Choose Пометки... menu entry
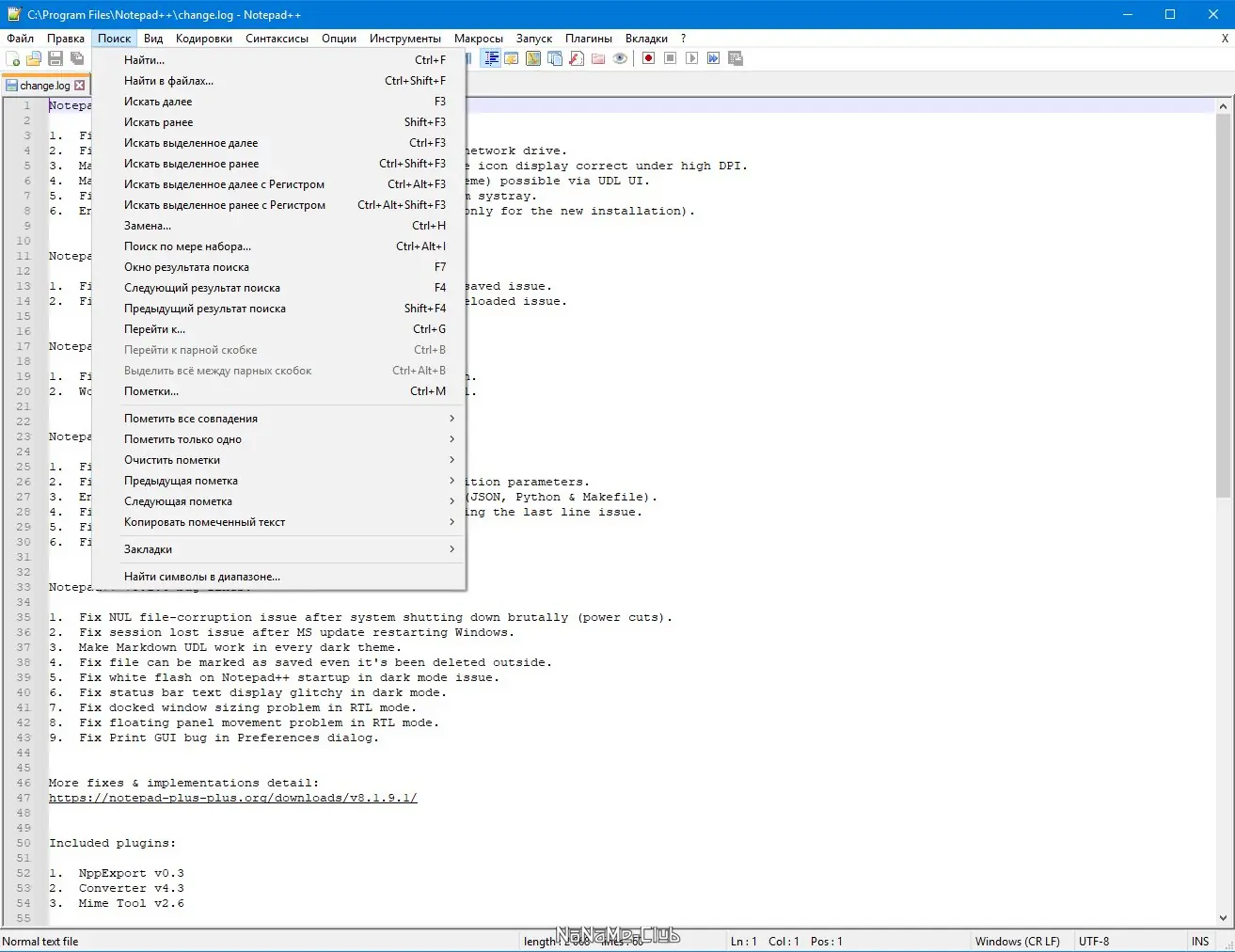Screen dimensions: 1235x952 point(279,391)
